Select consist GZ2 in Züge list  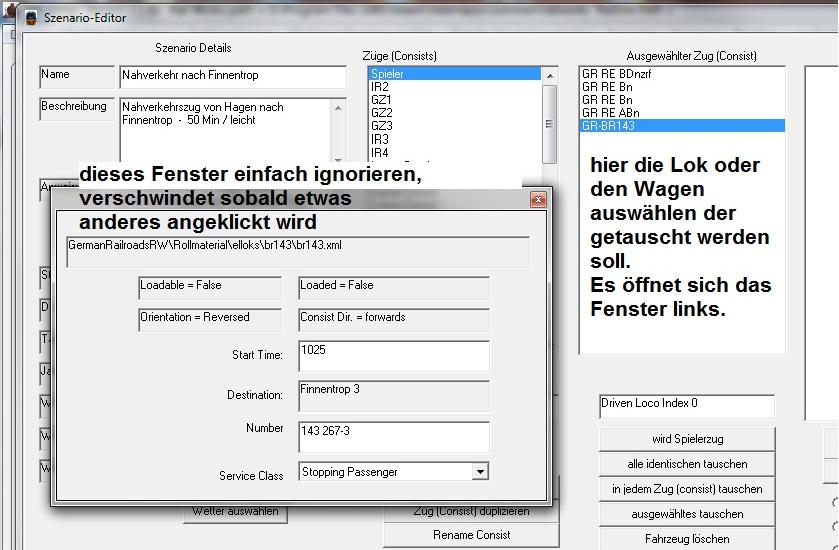point(454,113)
